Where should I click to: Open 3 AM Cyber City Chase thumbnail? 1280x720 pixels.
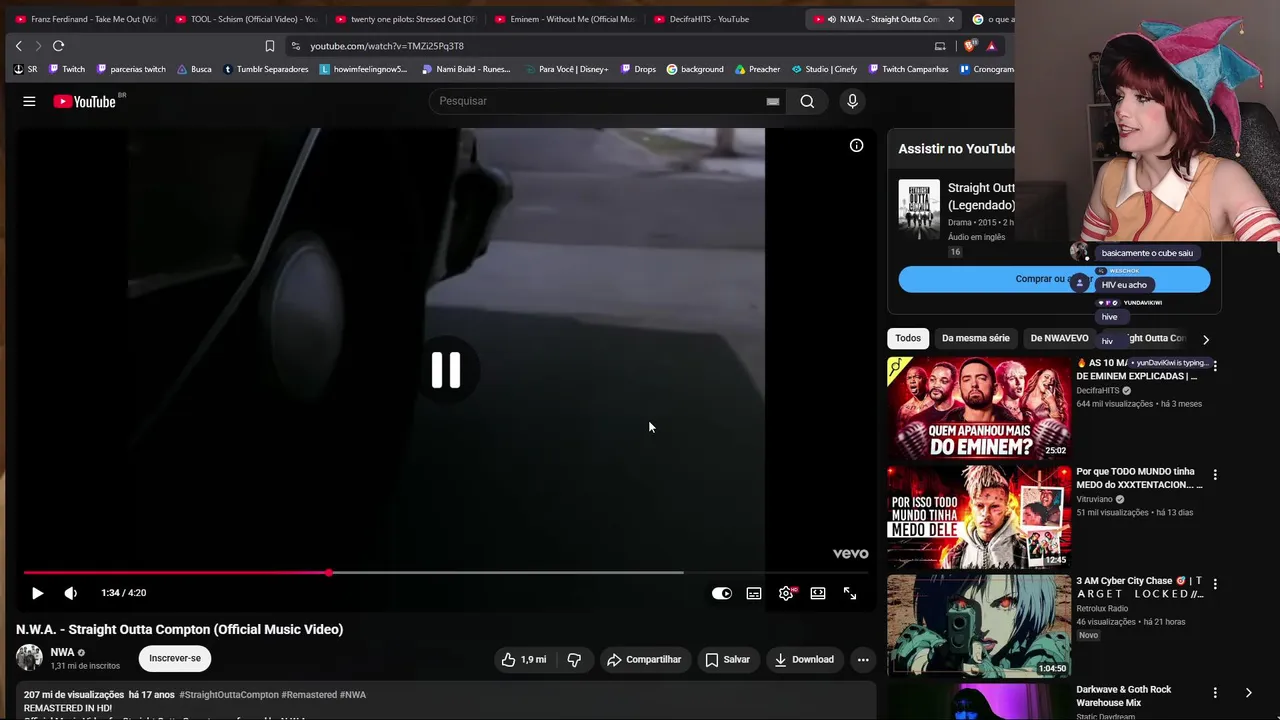pos(979,626)
